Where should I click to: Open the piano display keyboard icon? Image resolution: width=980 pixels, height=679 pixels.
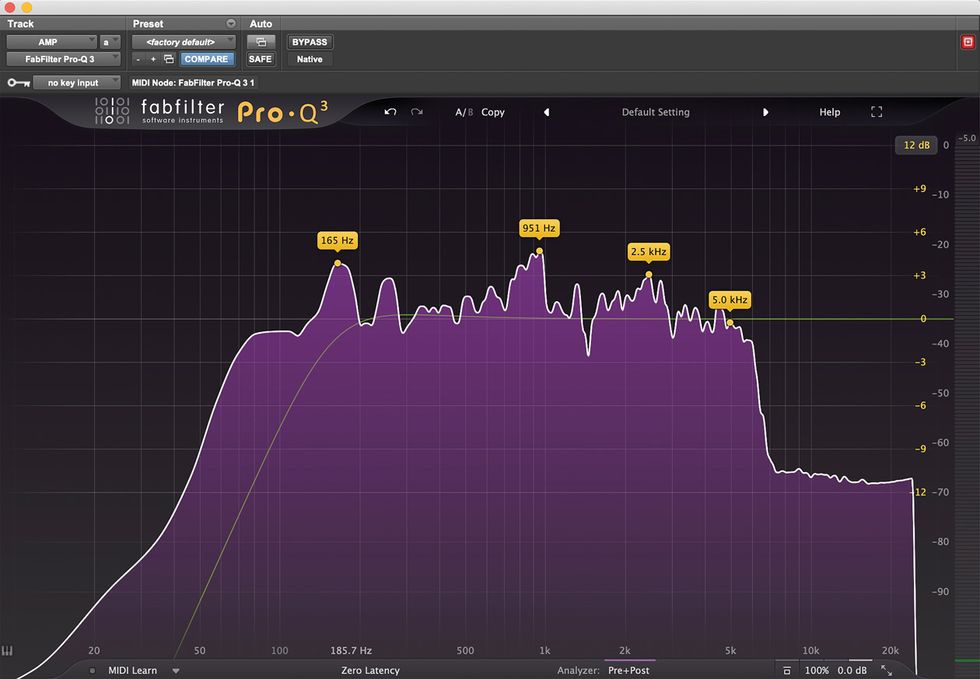point(7,651)
